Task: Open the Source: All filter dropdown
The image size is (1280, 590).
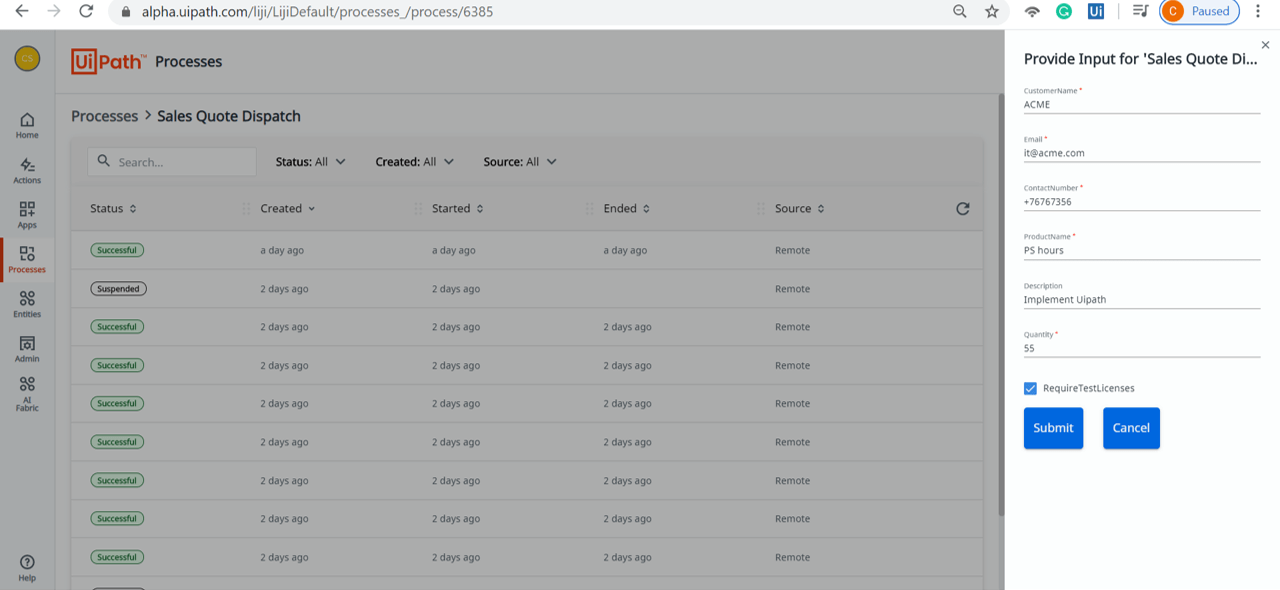Action: 520,162
